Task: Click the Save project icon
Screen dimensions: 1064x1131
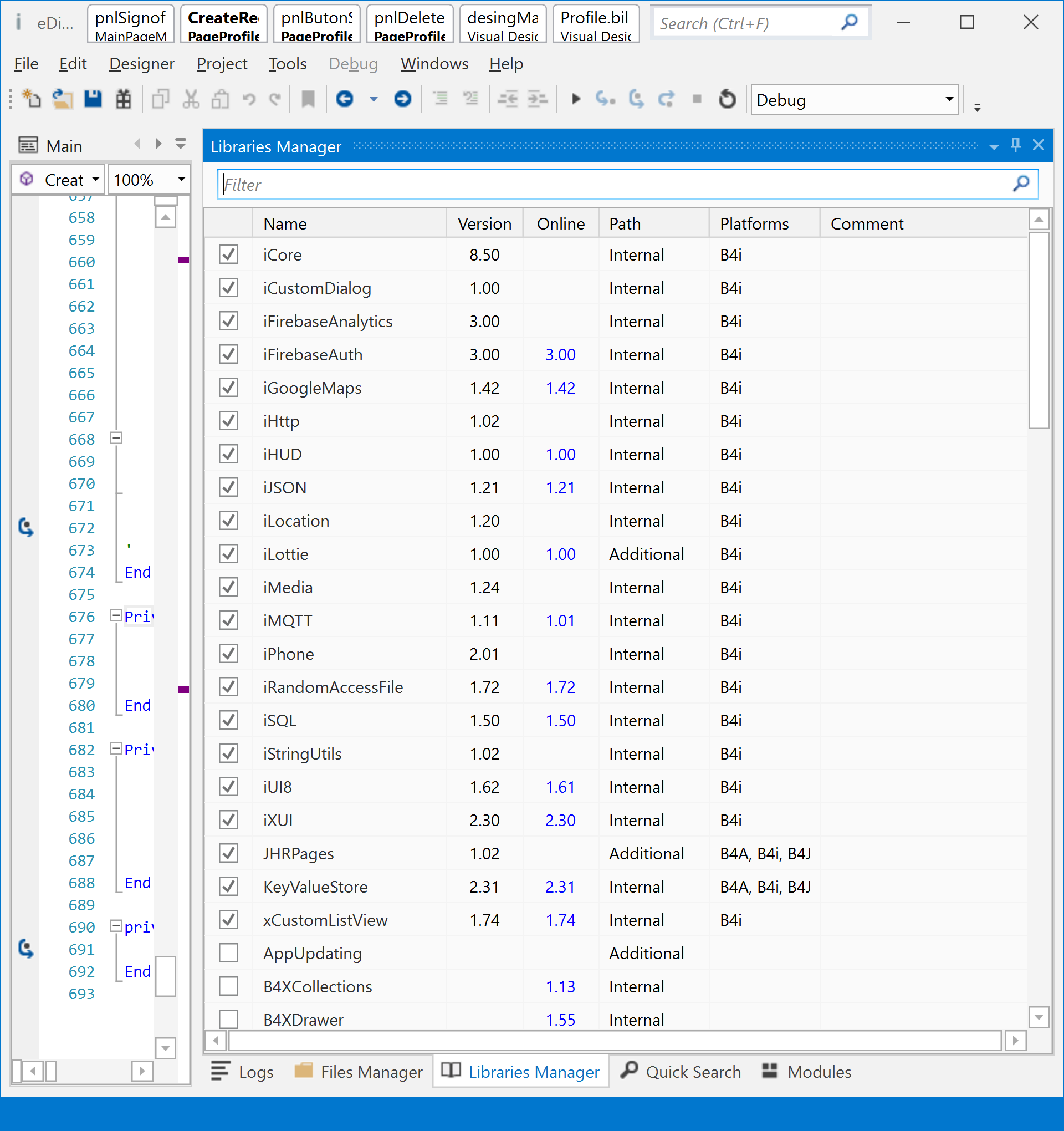Action: pos(93,99)
